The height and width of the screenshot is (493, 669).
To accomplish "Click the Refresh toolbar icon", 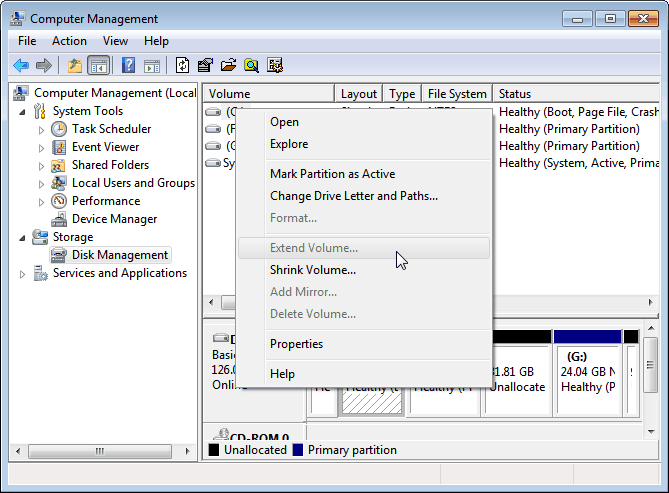I will coord(182,65).
